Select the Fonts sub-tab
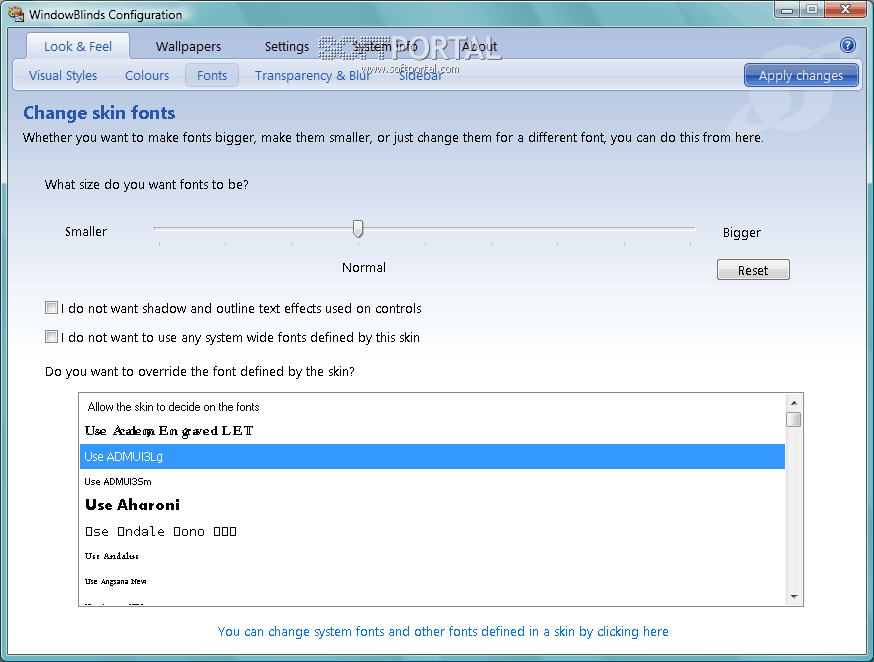Image resolution: width=874 pixels, height=662 pixels. tap(212, 75)
